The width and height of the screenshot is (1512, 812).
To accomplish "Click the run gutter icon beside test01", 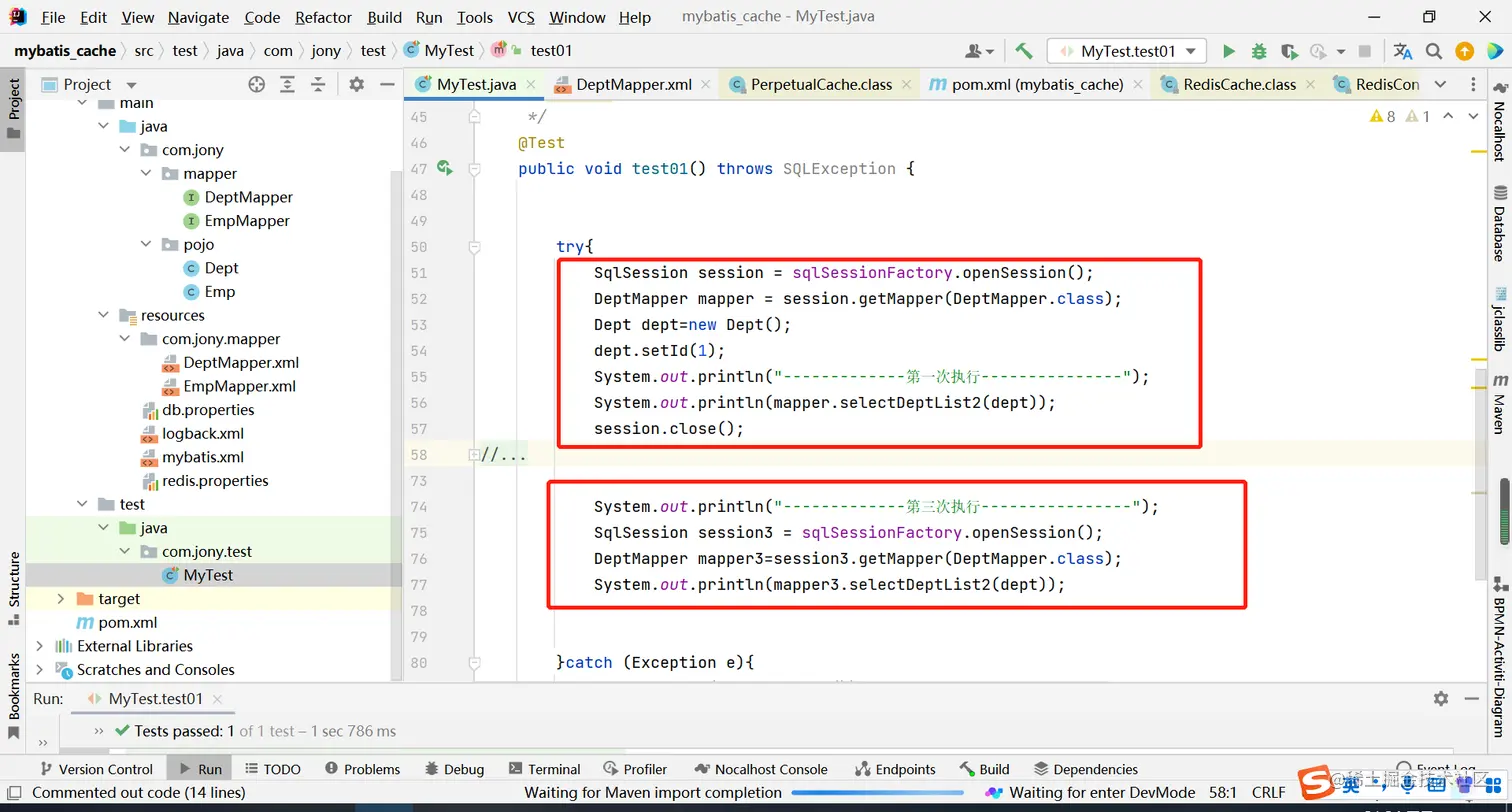I will pyautogui.click(x=444, y=169).
